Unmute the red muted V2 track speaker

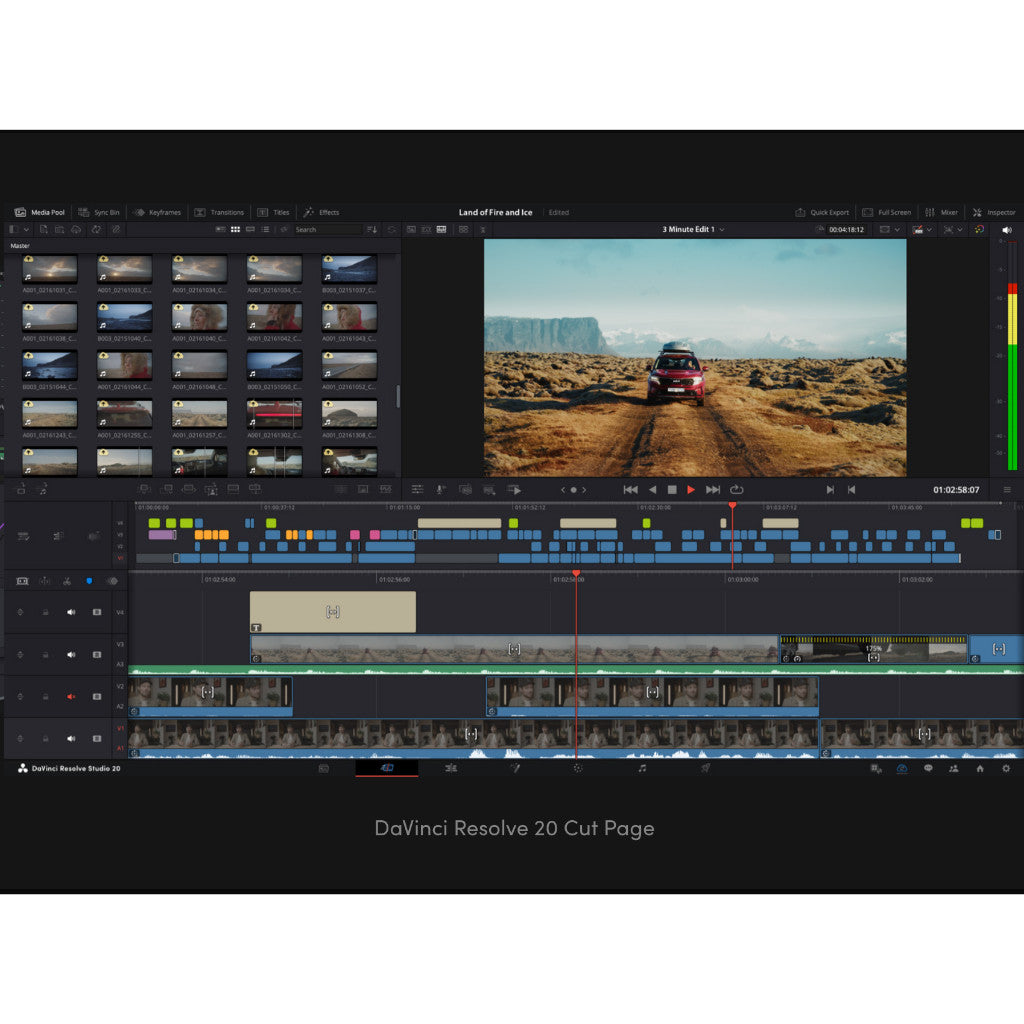(71, 697)
